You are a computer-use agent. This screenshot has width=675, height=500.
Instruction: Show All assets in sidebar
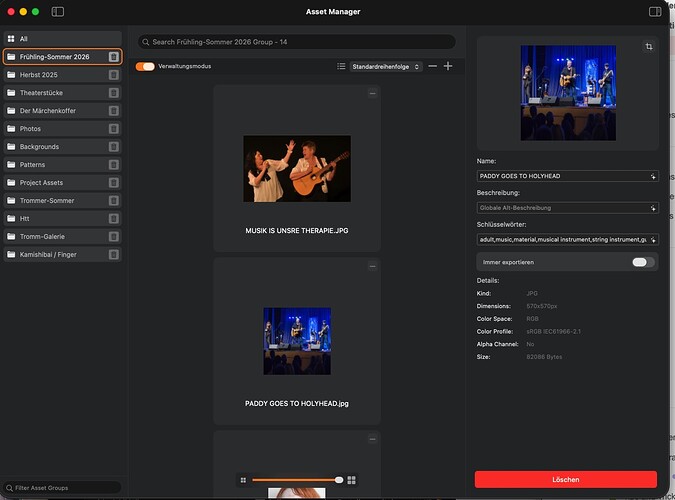point(60,39)
